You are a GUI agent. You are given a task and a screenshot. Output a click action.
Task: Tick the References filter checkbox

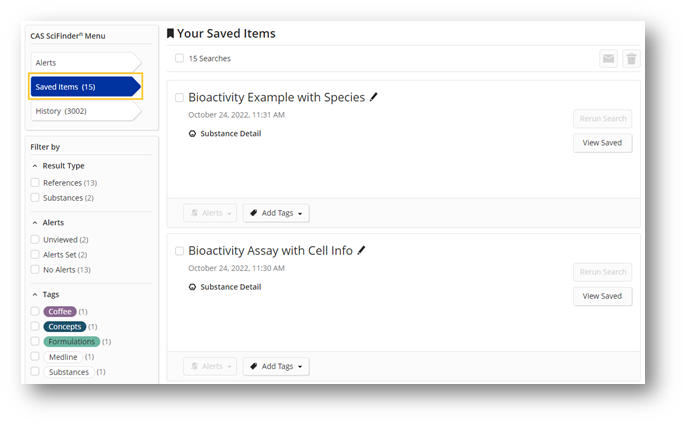(35, 182)
